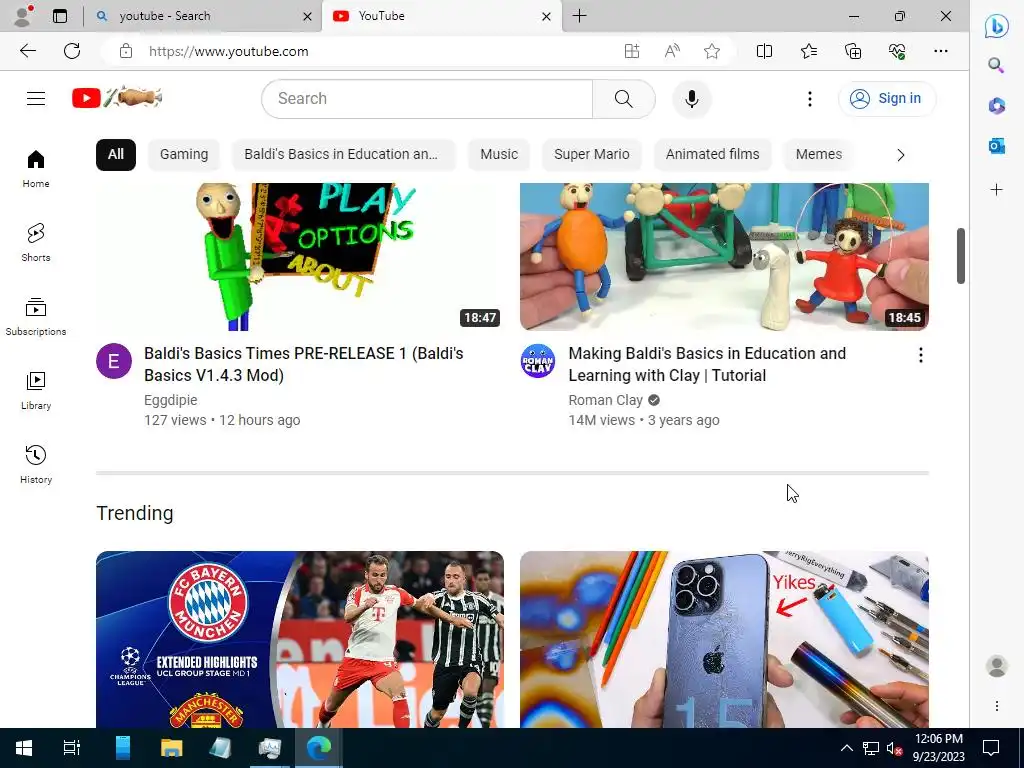This screenshot has height=768, width=1024.
Task: Select the Gaming filter chip
Action: [184, 155]
